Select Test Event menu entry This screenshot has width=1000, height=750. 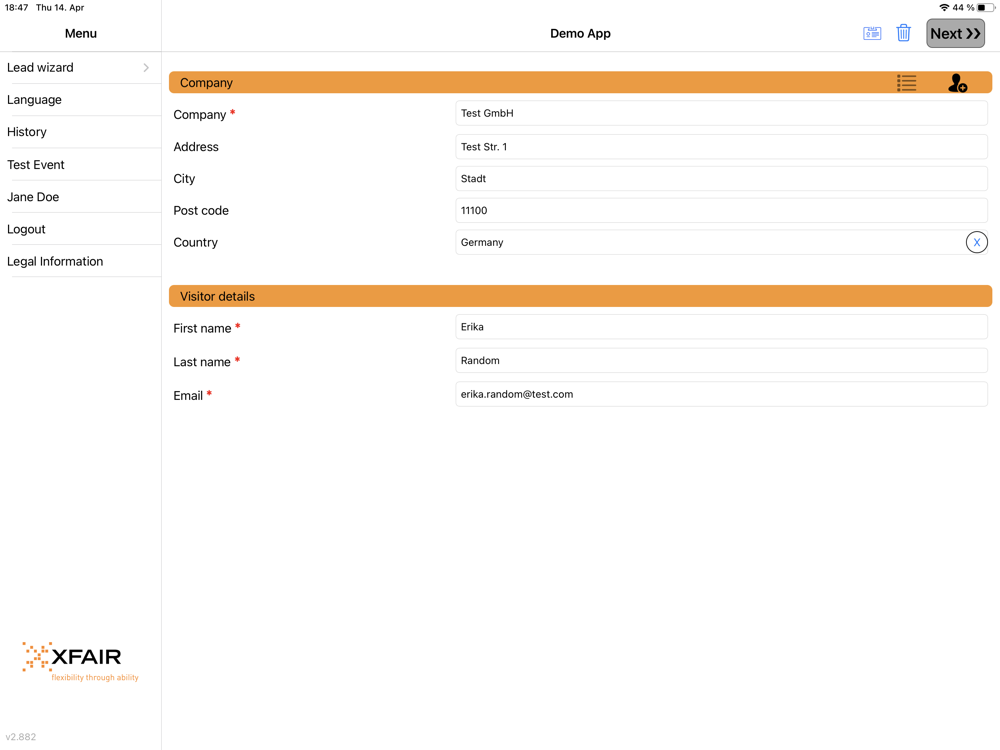(80, 165)
